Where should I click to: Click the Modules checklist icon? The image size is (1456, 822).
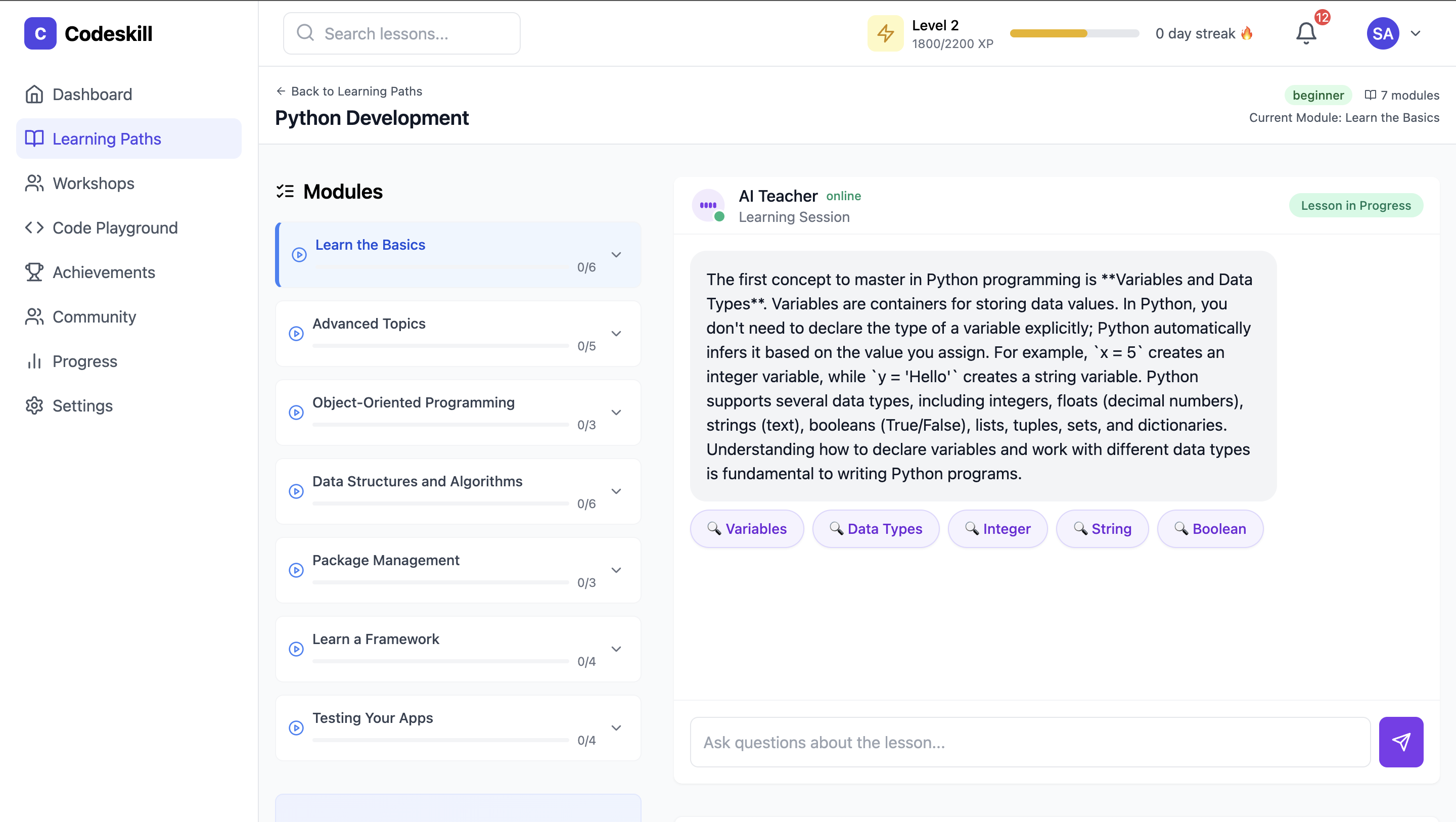point(285,192)
